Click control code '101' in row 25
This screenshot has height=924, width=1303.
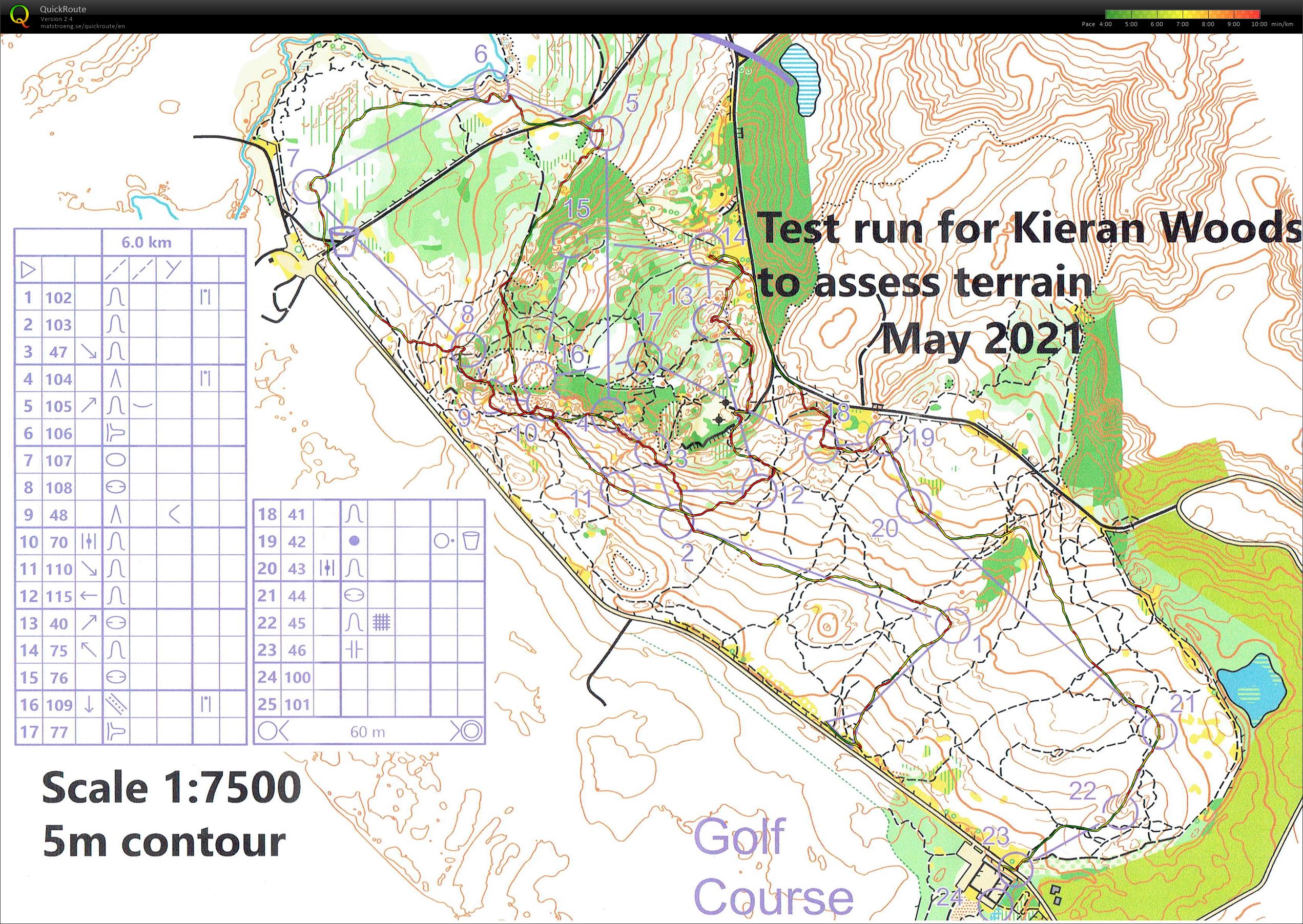pyautogui.click(x=298, y=704)
